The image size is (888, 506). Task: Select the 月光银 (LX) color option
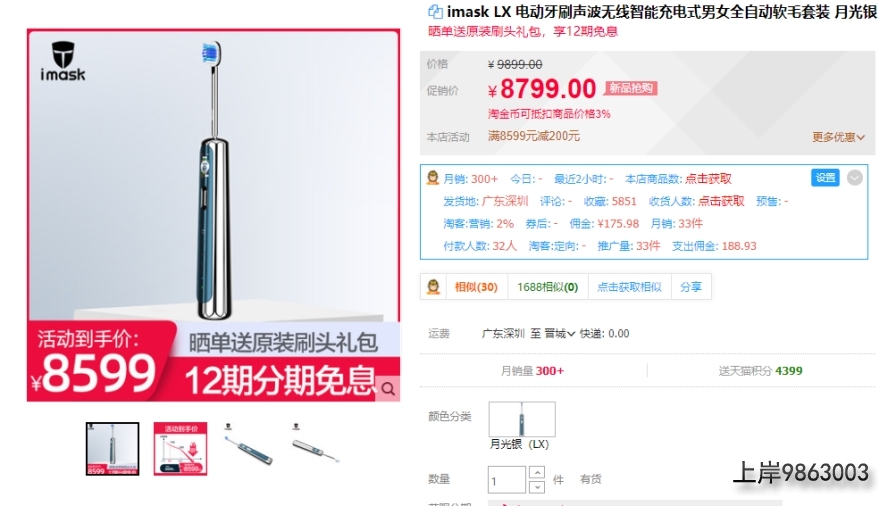522,420
